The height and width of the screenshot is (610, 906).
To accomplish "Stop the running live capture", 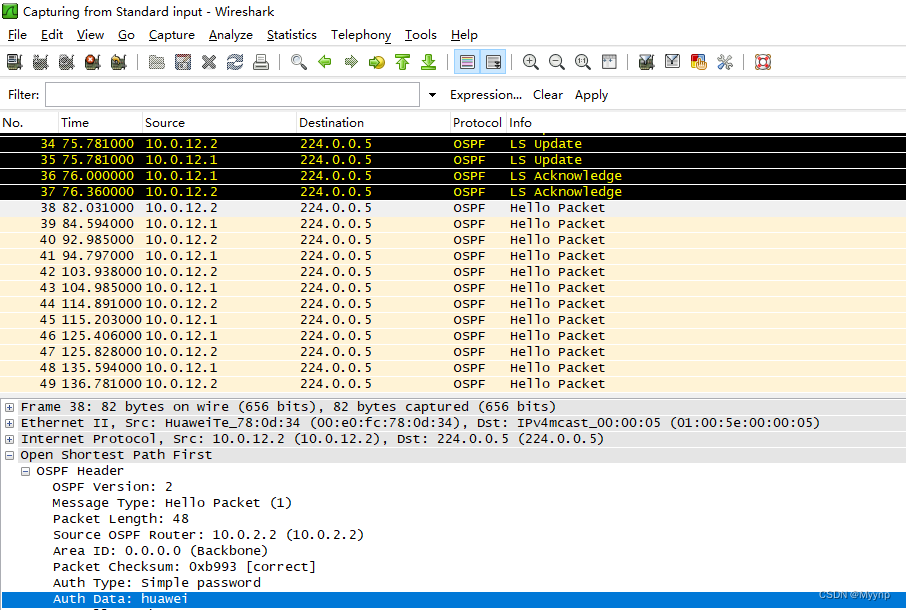I will click(92, 62).
